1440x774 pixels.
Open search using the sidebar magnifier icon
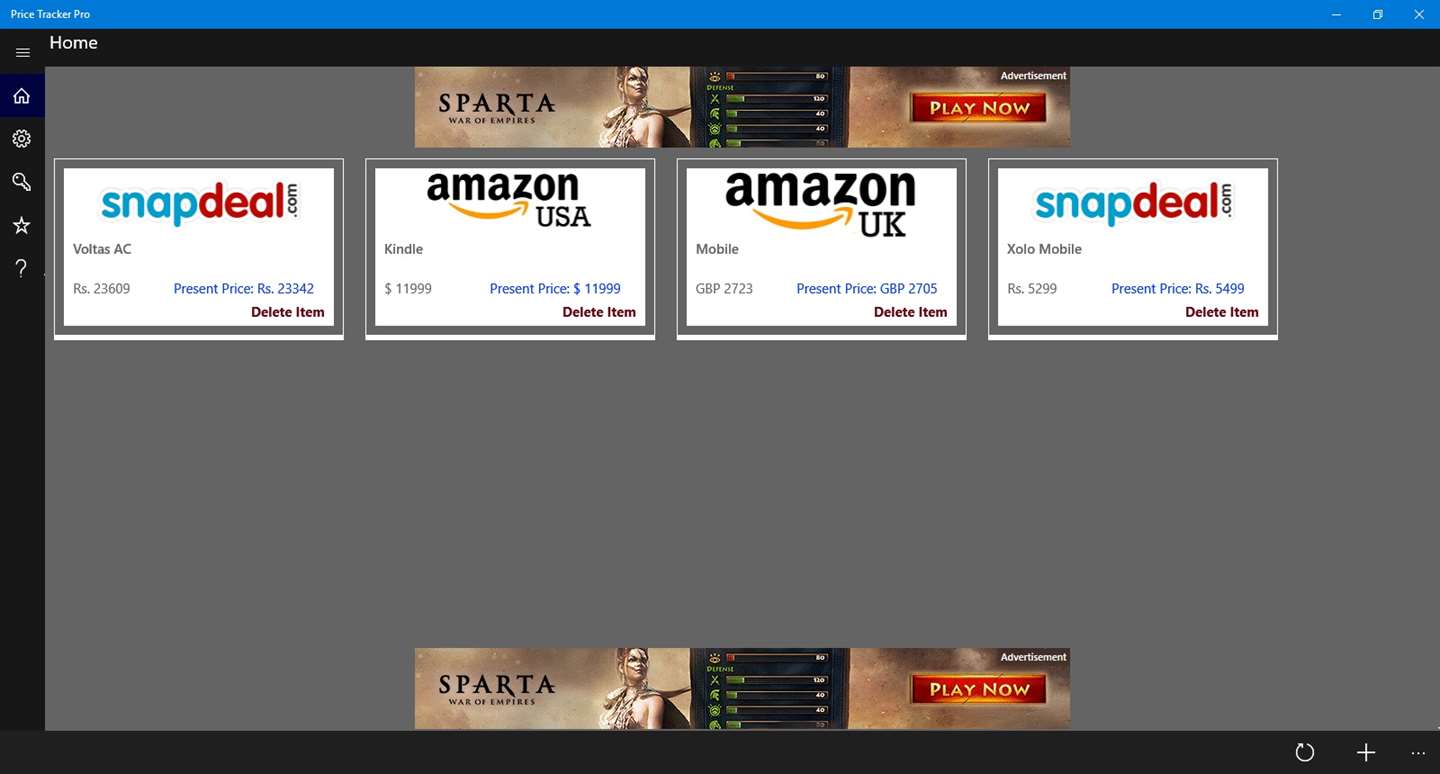coord(22,182)
